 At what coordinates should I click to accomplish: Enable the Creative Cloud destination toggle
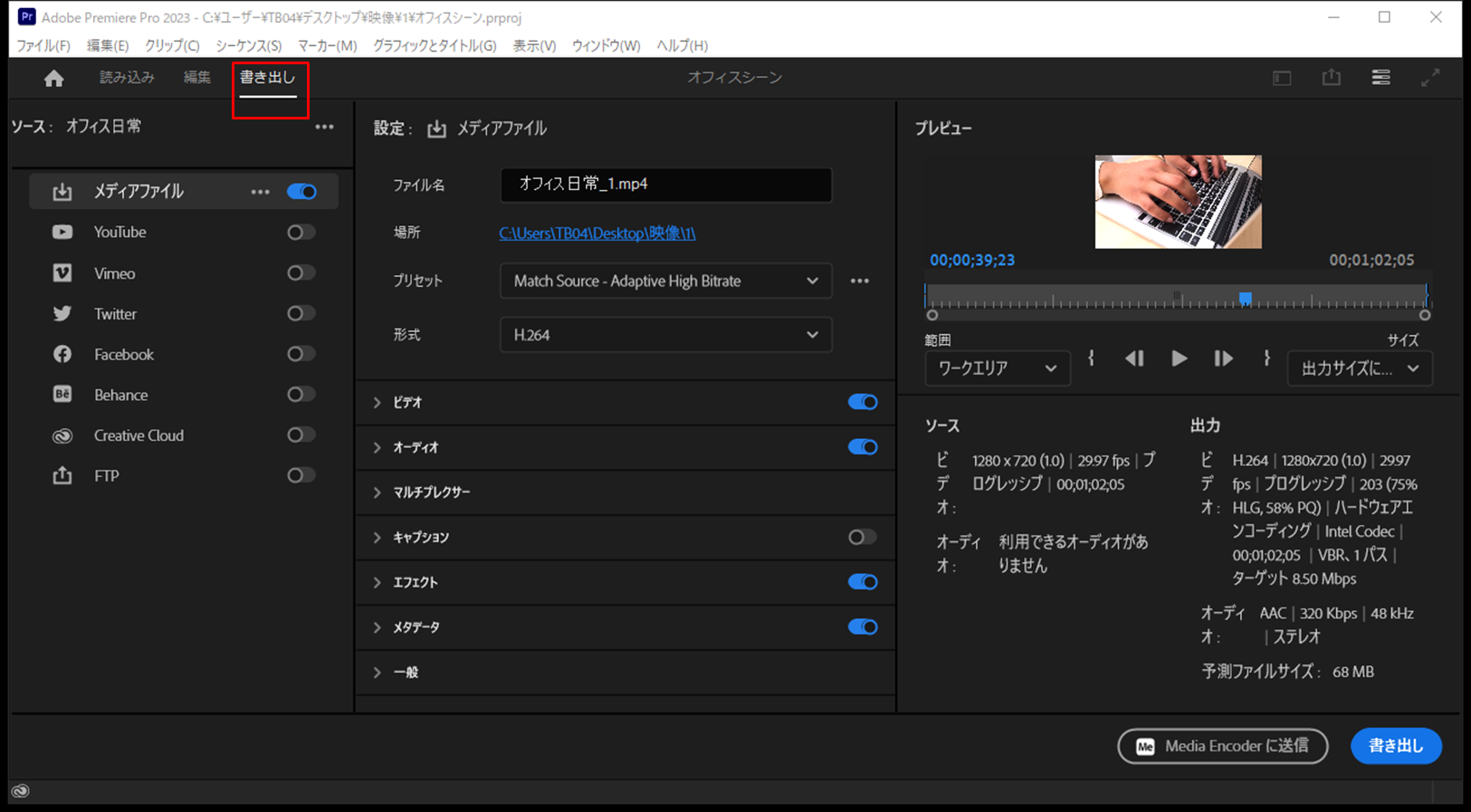click(301, 435)
